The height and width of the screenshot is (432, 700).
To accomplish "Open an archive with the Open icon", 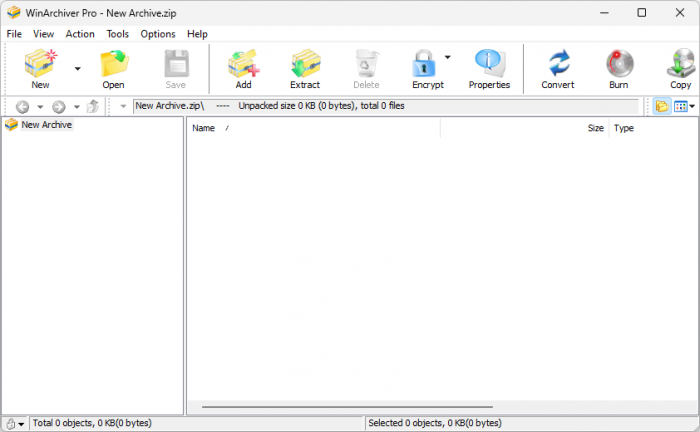I will tap(113, 66).
